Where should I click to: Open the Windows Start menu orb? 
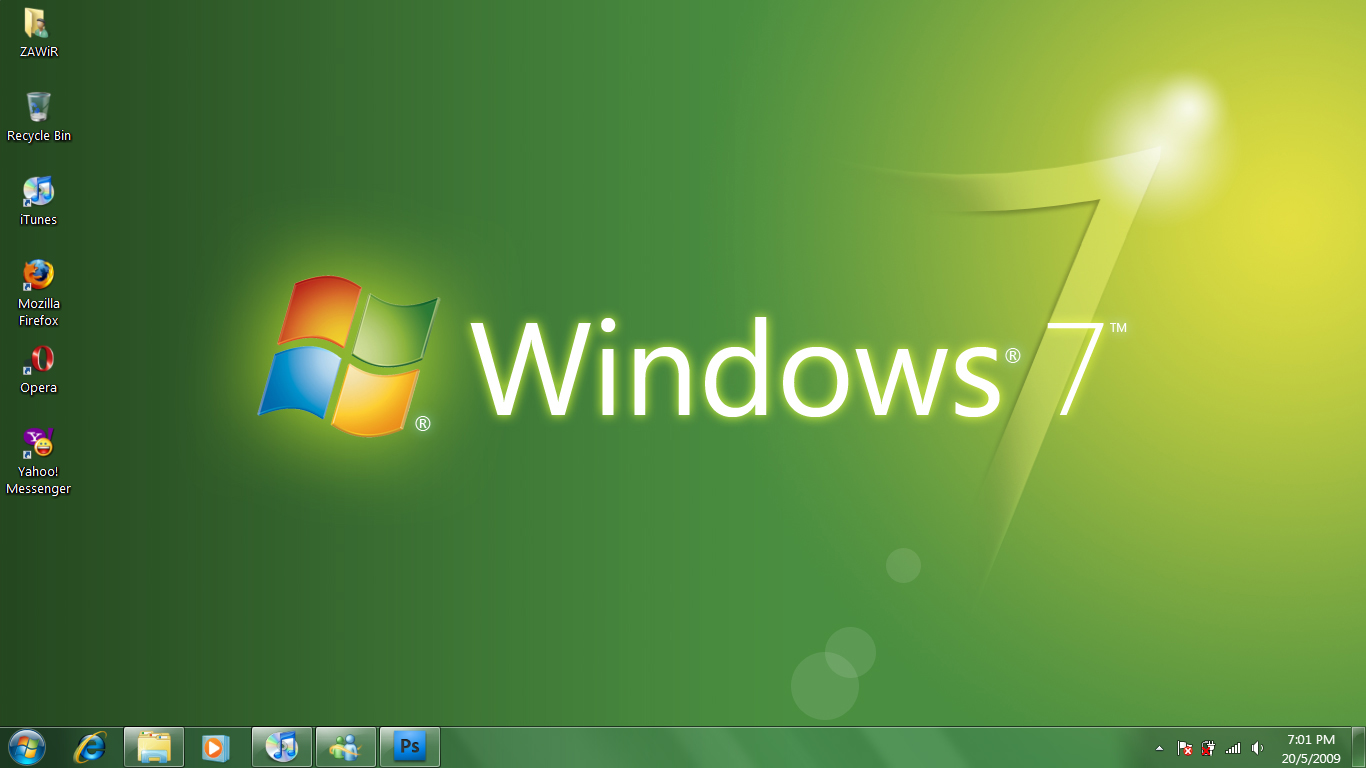click(x=27, y=747)
